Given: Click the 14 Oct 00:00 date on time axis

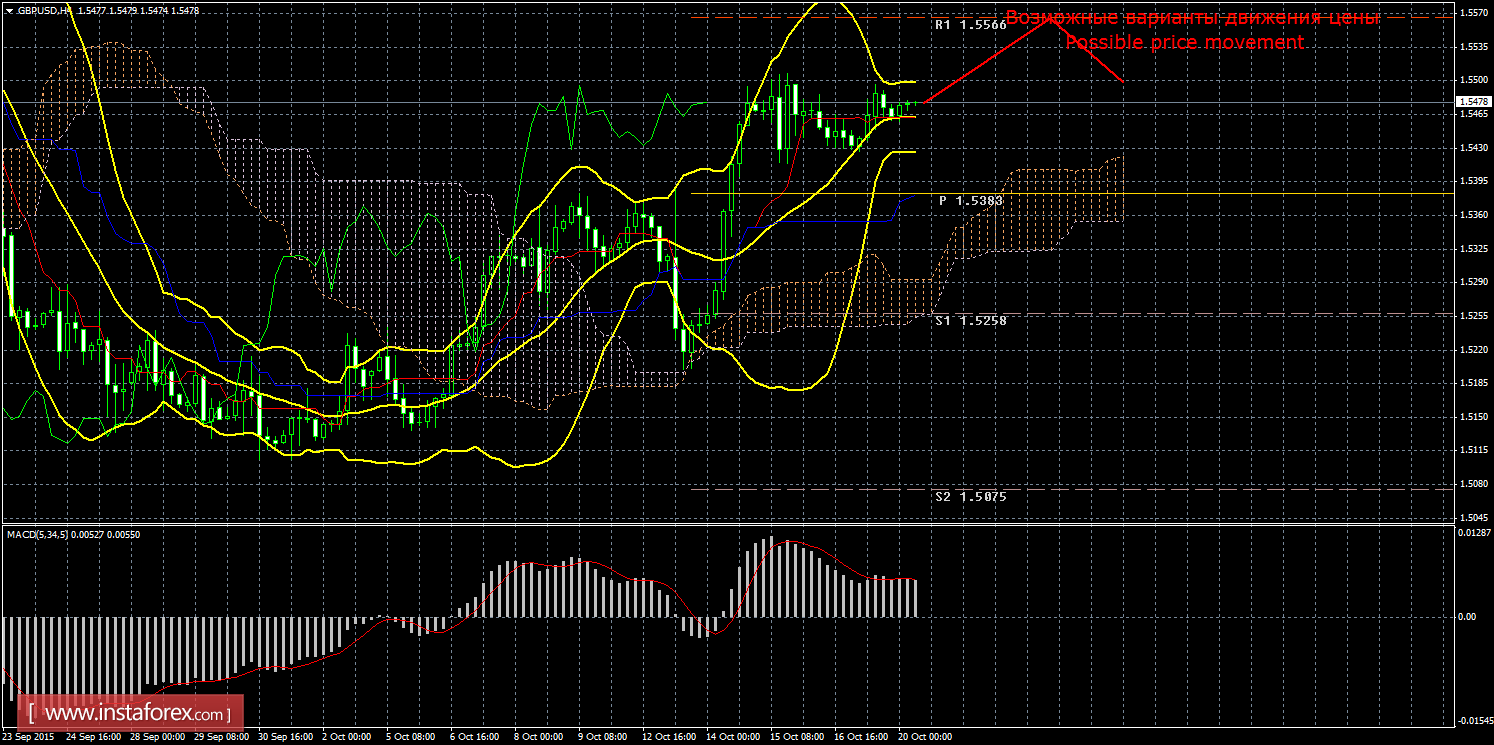Looking at the screenshot, I should pyautogui.click(x=732, y=737).
